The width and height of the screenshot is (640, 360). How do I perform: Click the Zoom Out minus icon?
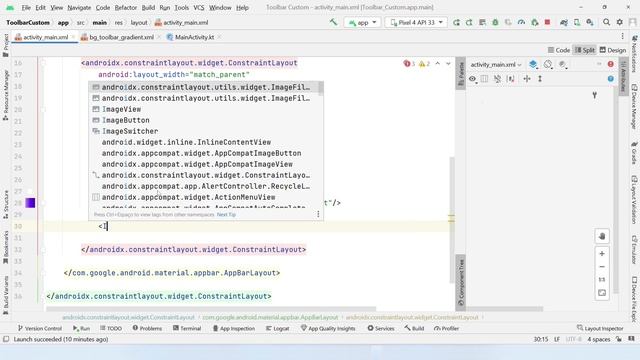click(602, 267)
